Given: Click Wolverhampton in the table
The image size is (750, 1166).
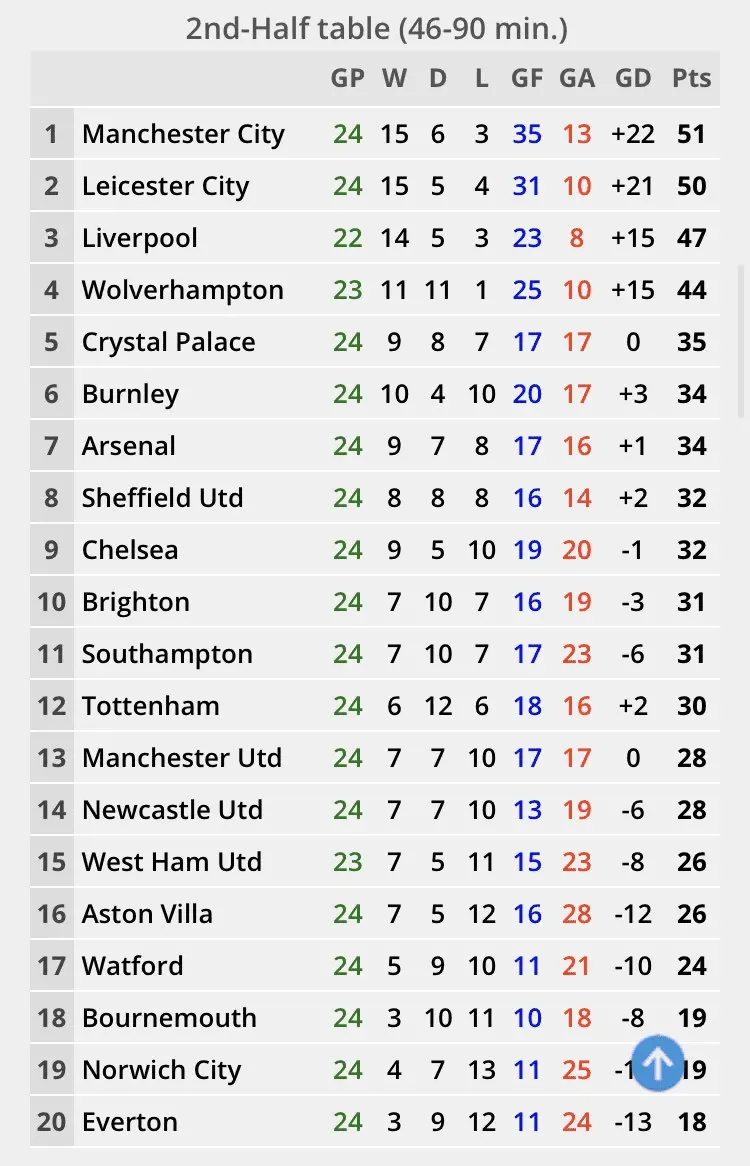Looking at the screenshot, I should 182,290.
